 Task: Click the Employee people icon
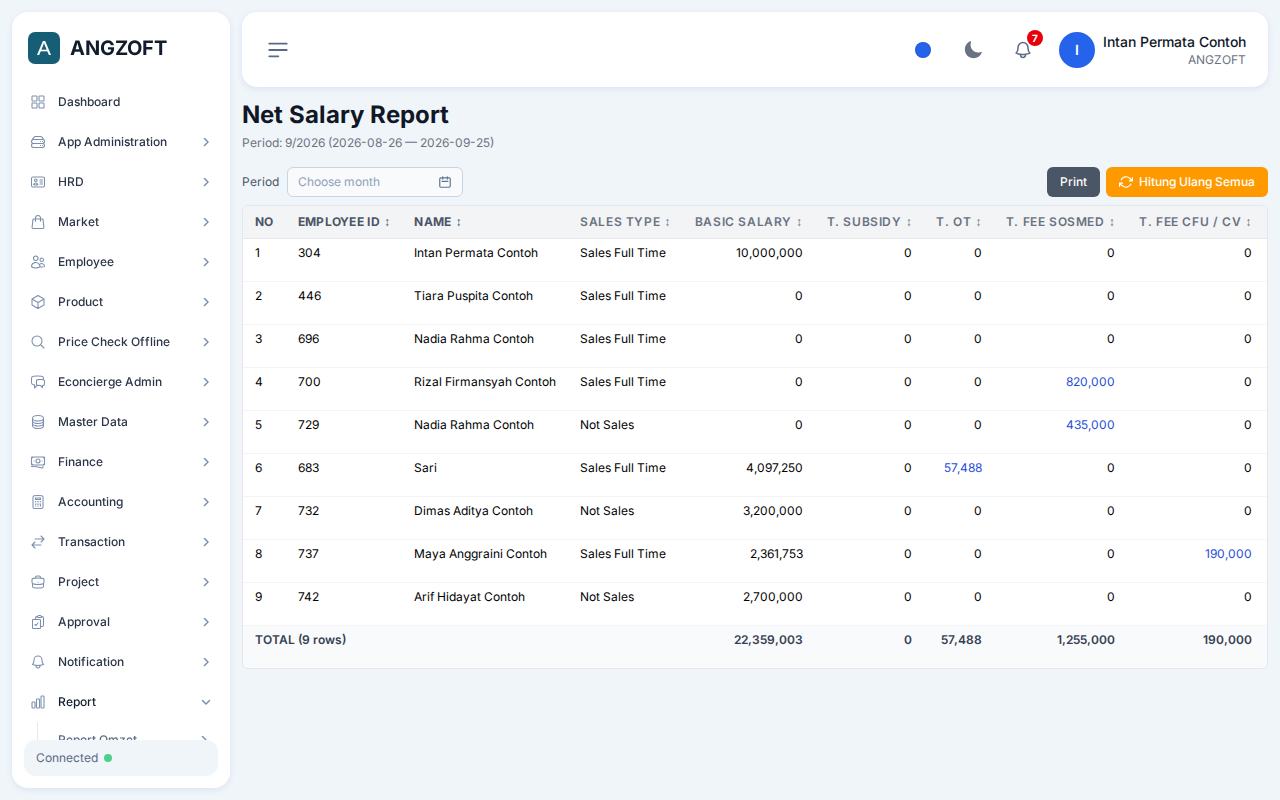[38, 262]
